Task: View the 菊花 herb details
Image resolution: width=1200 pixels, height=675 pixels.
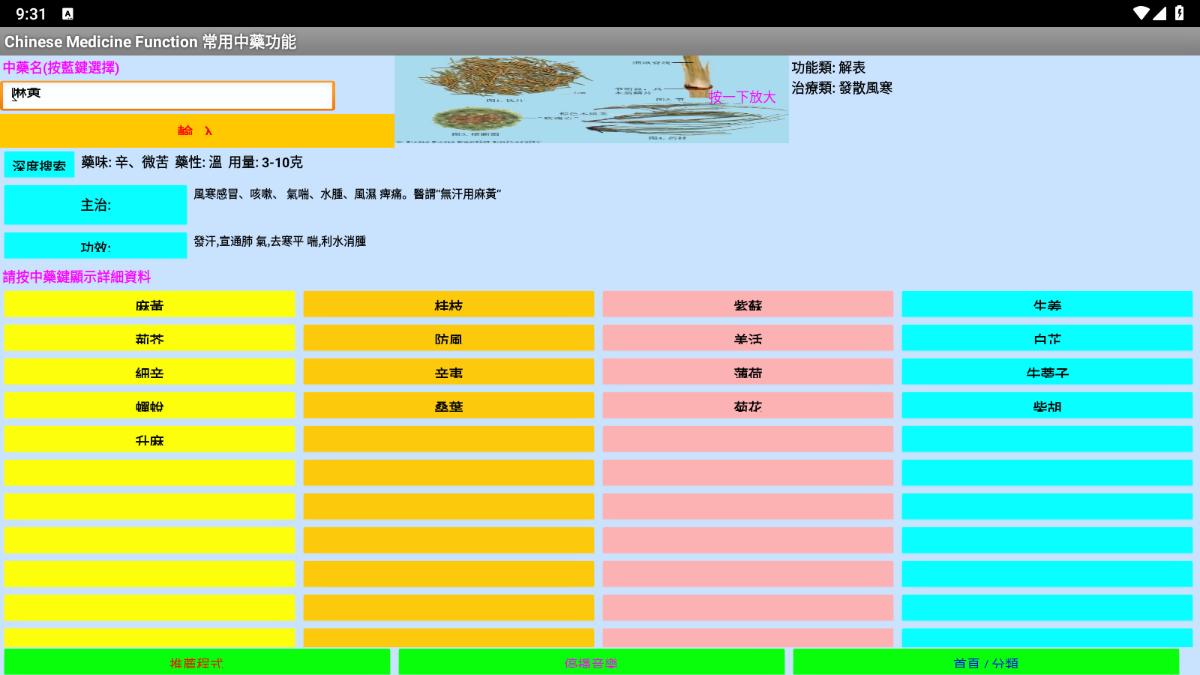Action: [x=748, y=406]
